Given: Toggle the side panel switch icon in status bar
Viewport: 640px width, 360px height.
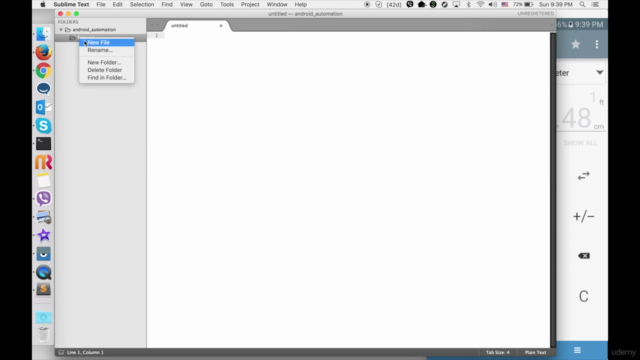Looking at the screenshot, I should pos(61,352).
